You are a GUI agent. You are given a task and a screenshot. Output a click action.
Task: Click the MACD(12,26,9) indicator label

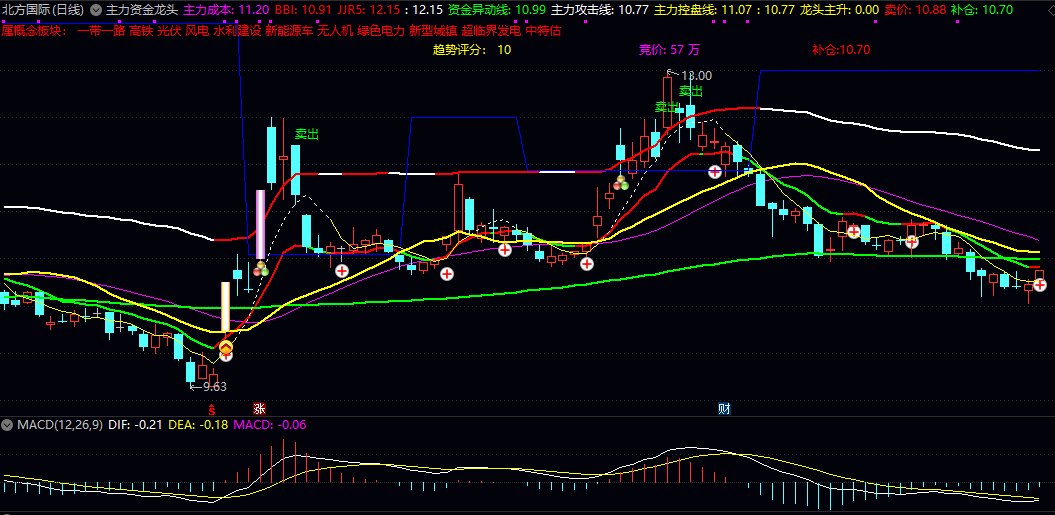[60, 425]
